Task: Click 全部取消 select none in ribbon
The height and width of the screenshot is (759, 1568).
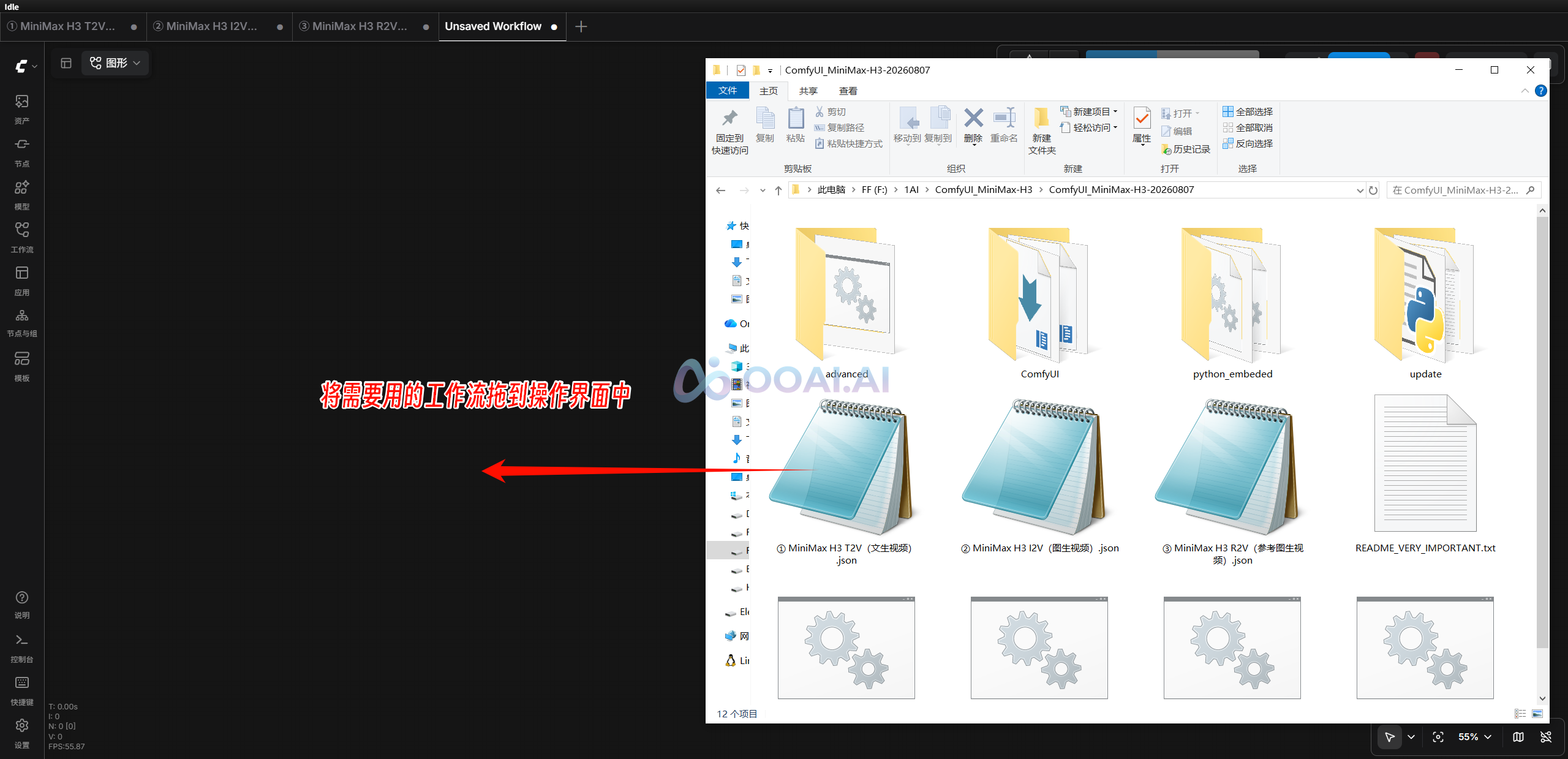Action: tap(1248, 127)
